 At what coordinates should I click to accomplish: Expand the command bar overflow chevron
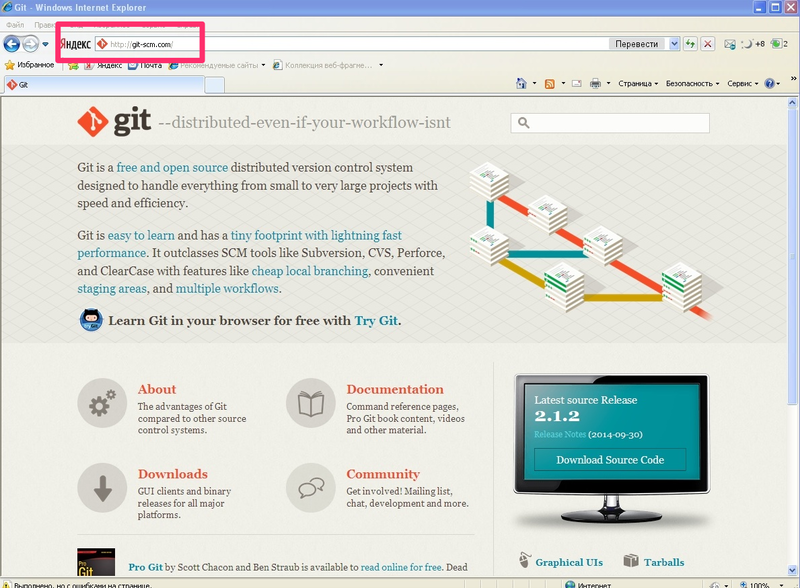point(793,79)
